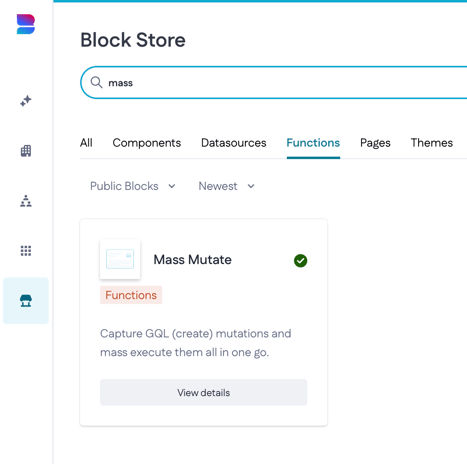Open the sparkles AI icon in sidebar
This screenshot has height=464, width=467.
(26, 101)
